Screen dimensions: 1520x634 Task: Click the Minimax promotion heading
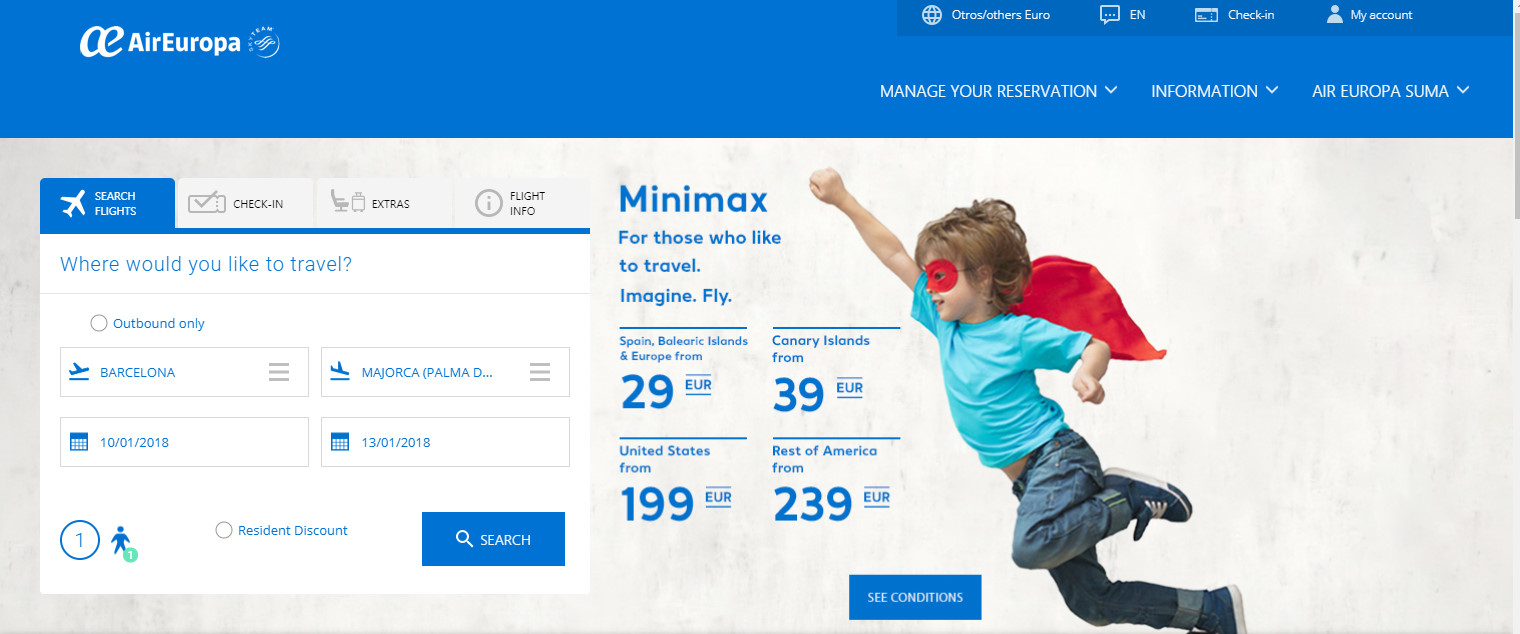(x=693, y=200)
